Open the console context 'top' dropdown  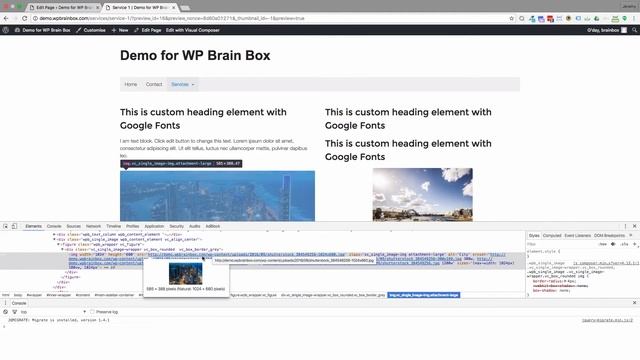(53, 312)
